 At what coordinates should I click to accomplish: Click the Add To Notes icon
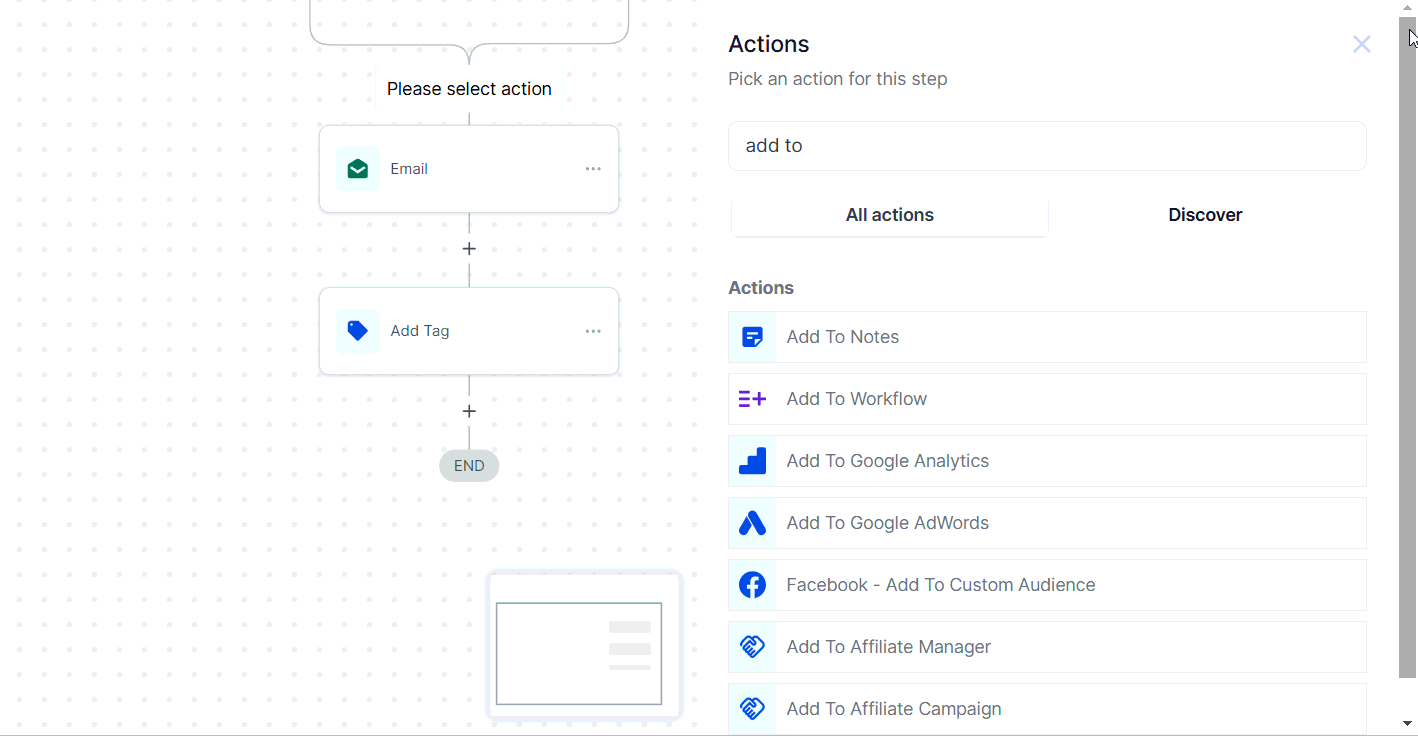pos(753,337)
